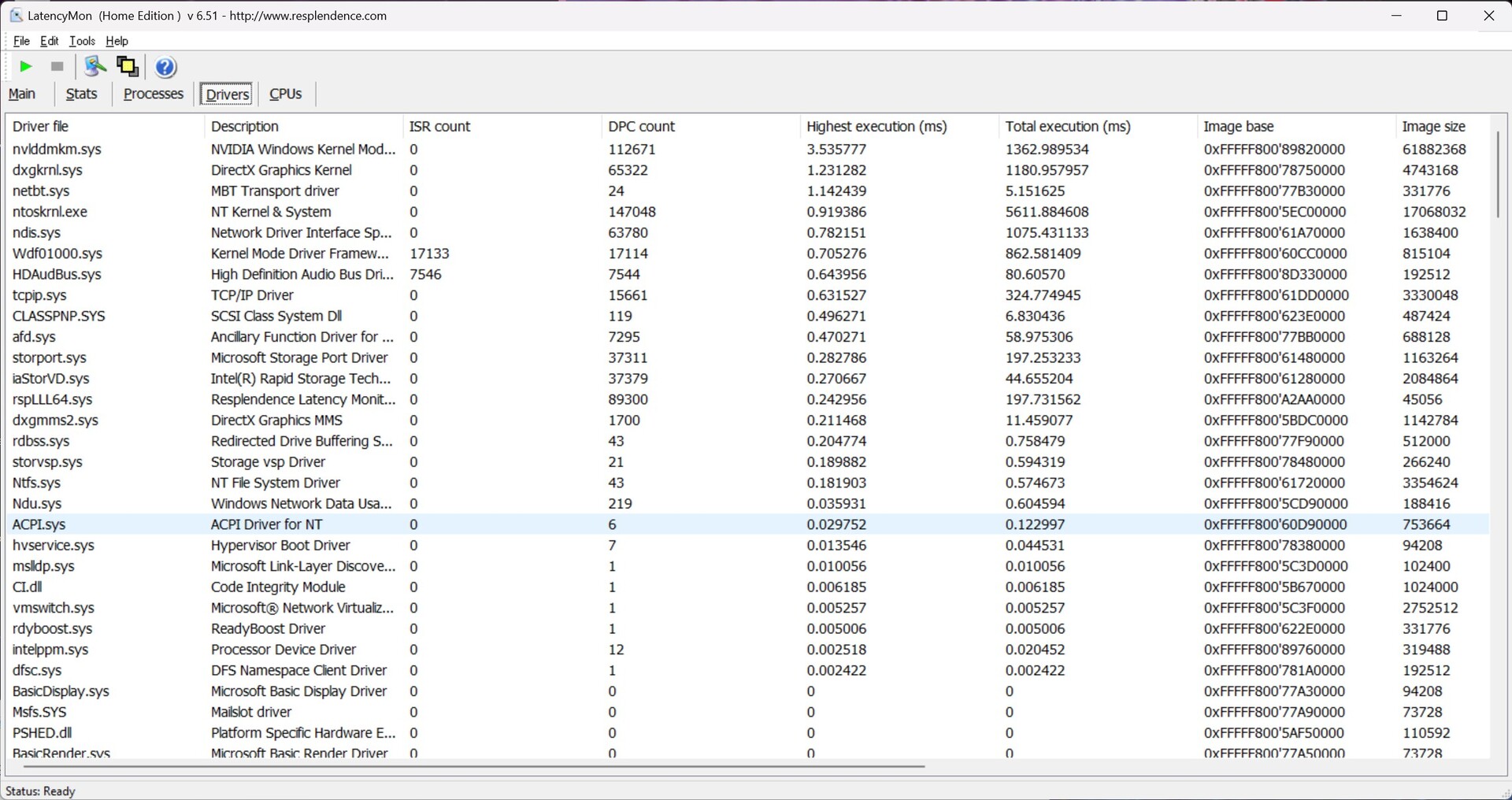This screenshot has height=800, width=1512.
Task: Start monitoring with the green play icon
Action: pos(25,67)
